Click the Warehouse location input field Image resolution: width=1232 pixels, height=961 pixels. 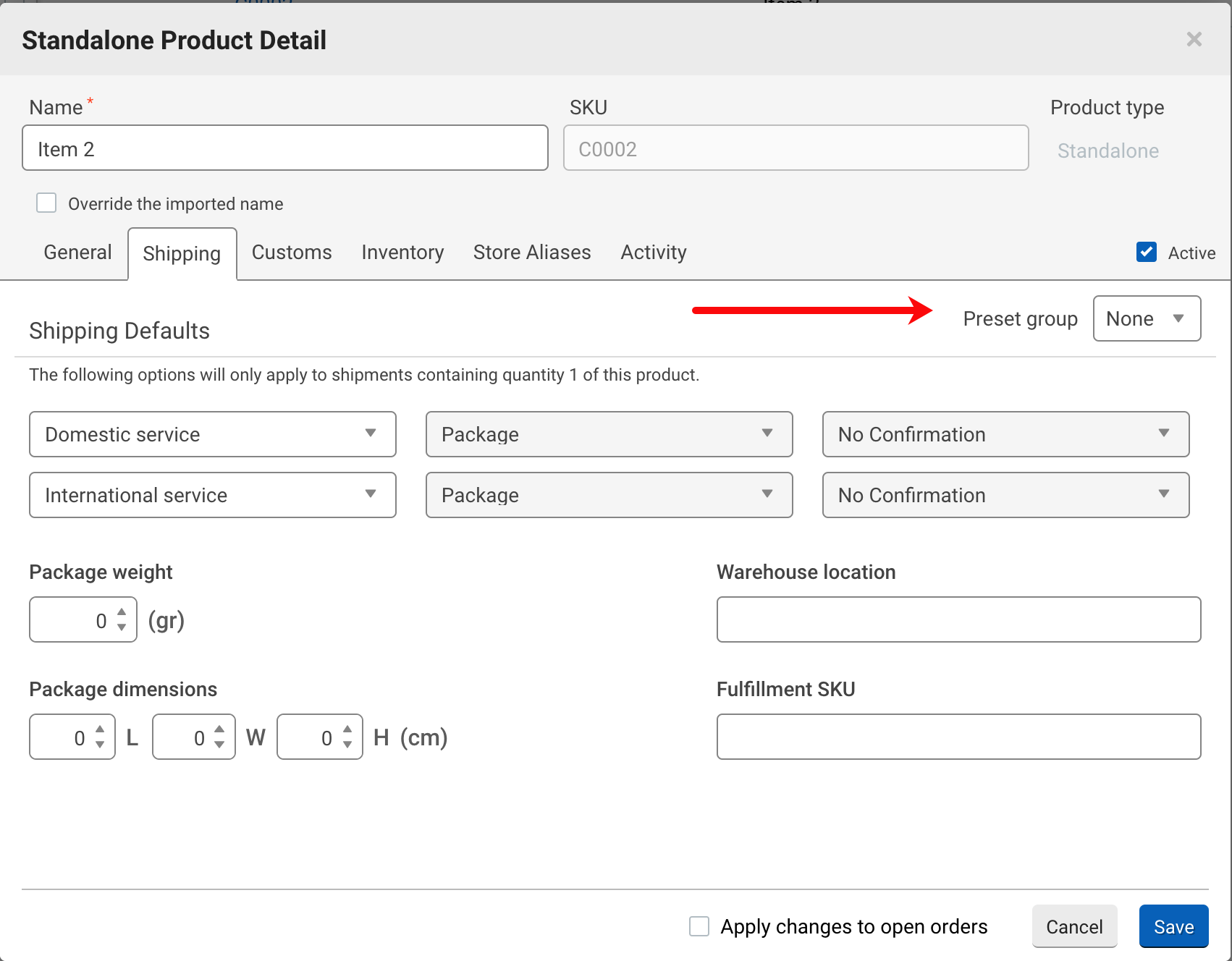pyautogui.click(x=958, y=619)
